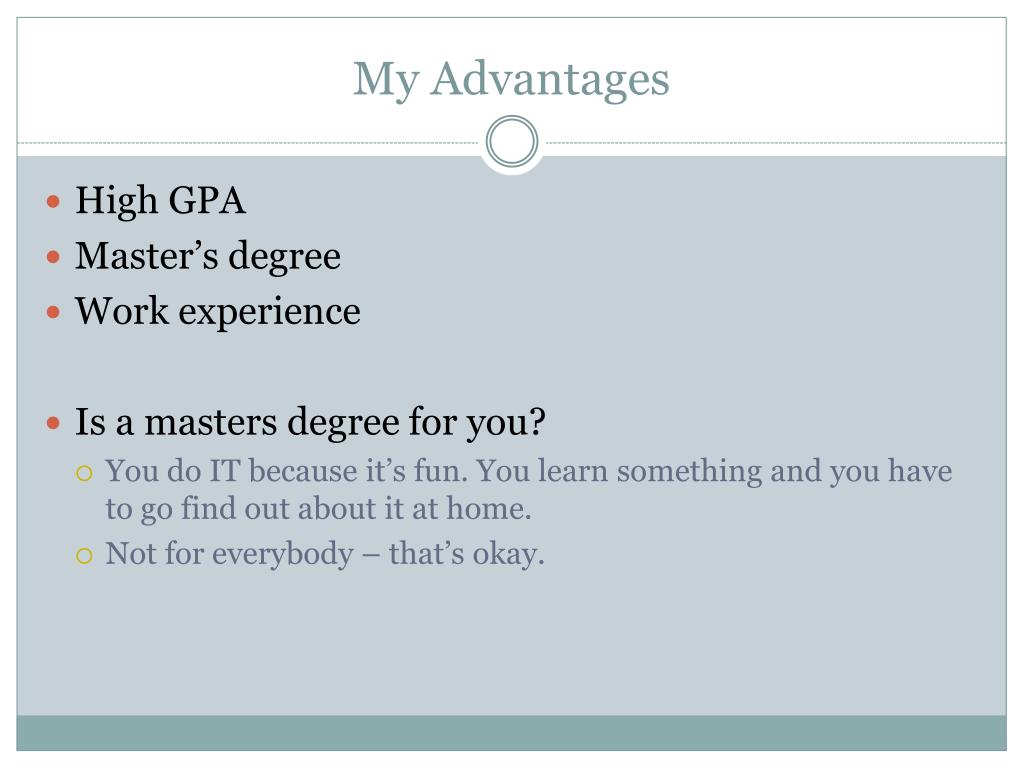Select the "High GPA" text line

click(160, 200)
